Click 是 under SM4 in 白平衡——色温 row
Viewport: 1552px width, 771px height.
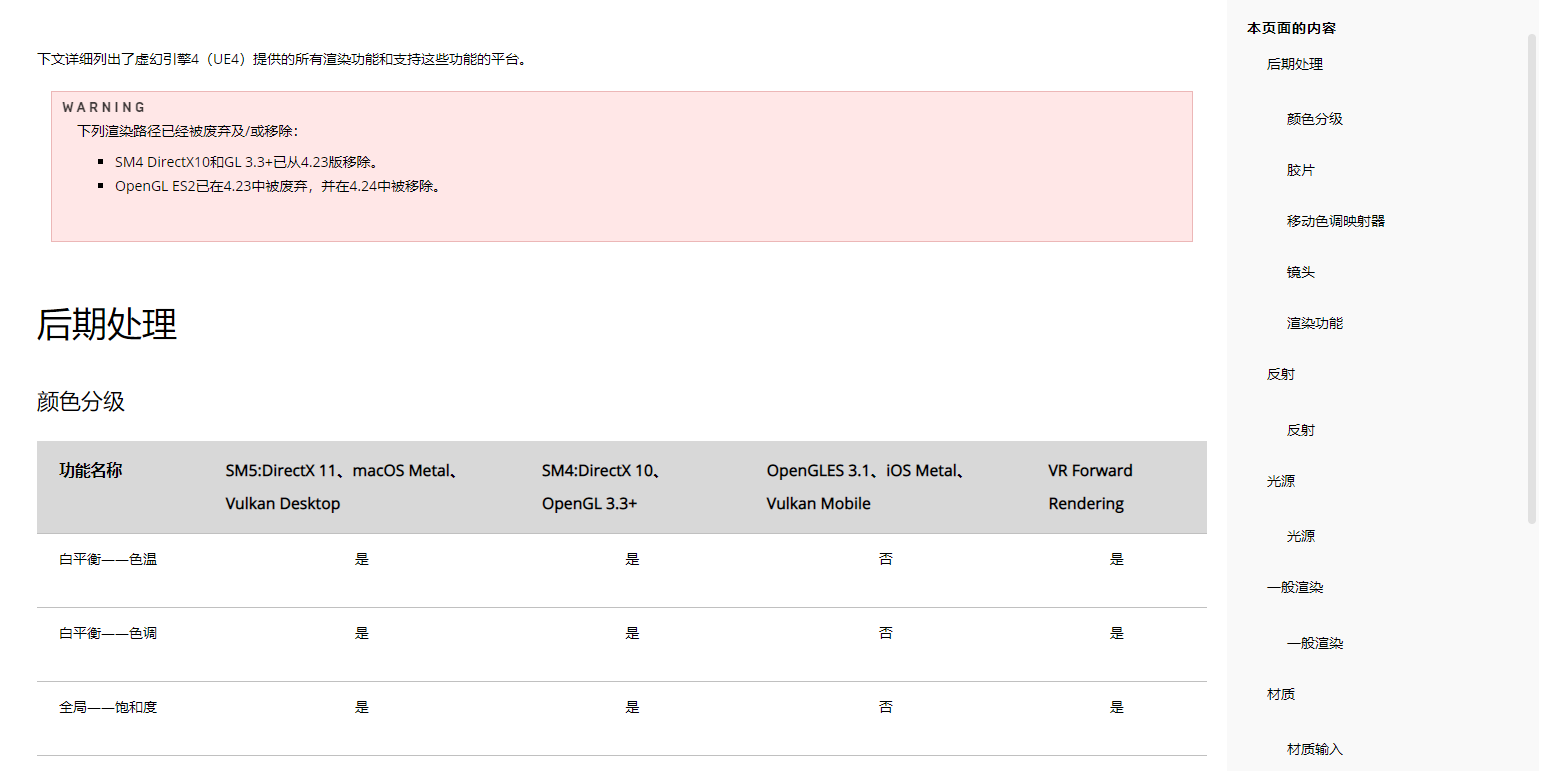(x=632, y=559)
